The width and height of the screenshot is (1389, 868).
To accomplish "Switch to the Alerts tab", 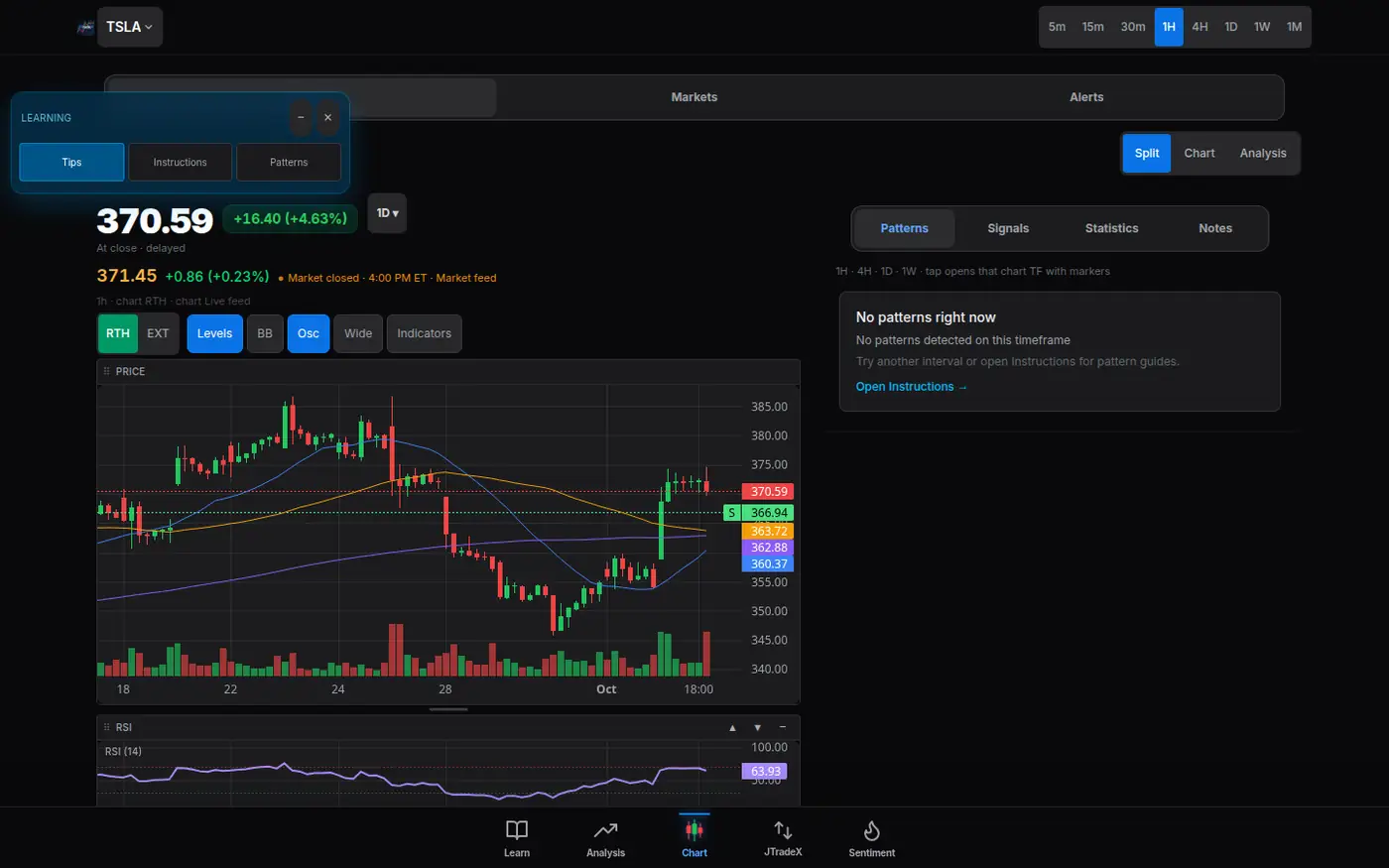I will pyautogui.click(x=1086, y=97).
